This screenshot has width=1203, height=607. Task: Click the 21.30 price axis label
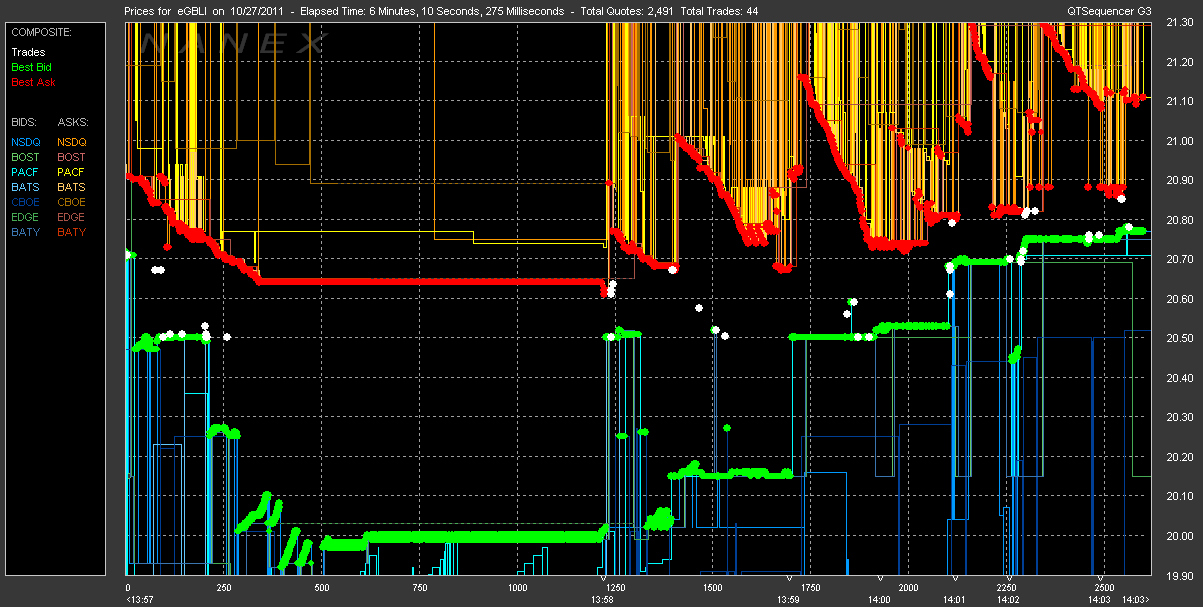1179,24
